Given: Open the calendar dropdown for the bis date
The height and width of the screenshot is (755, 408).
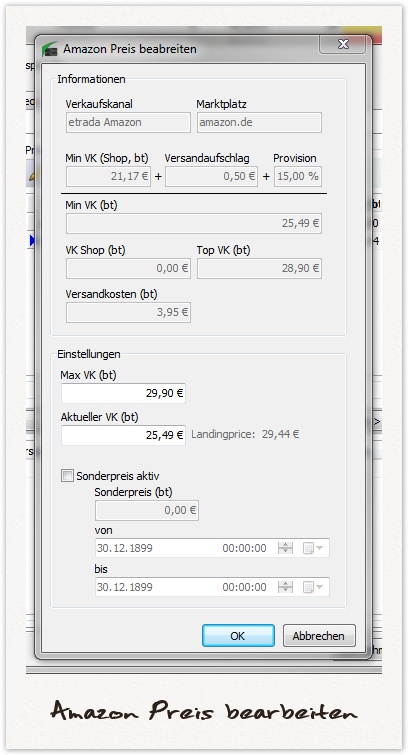Looking at the screenshot, I should pos(313,587).
